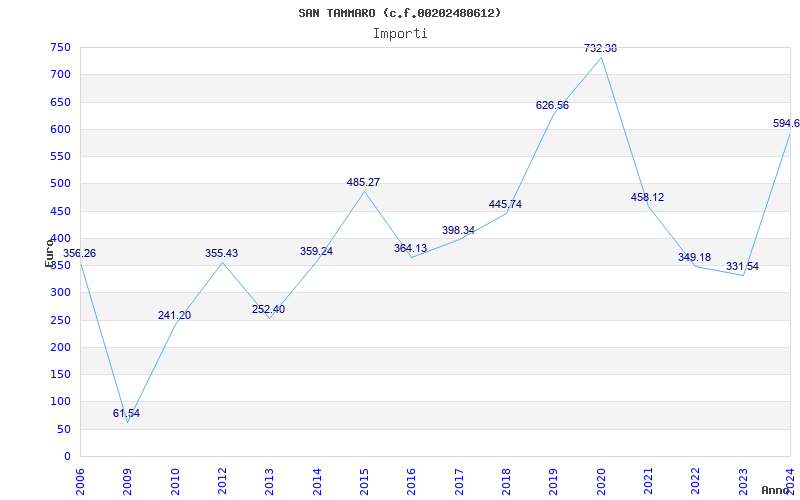
Task: Click the 500 y-axis tick label
Action: [x=60, y=184]
